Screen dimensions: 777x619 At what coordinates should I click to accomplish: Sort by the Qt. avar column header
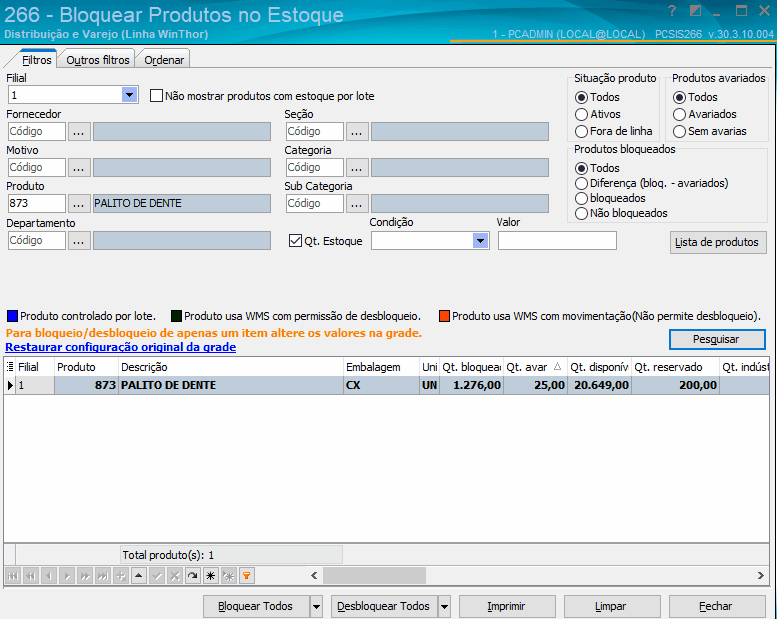pyautogui.click(x=535, y=367)
